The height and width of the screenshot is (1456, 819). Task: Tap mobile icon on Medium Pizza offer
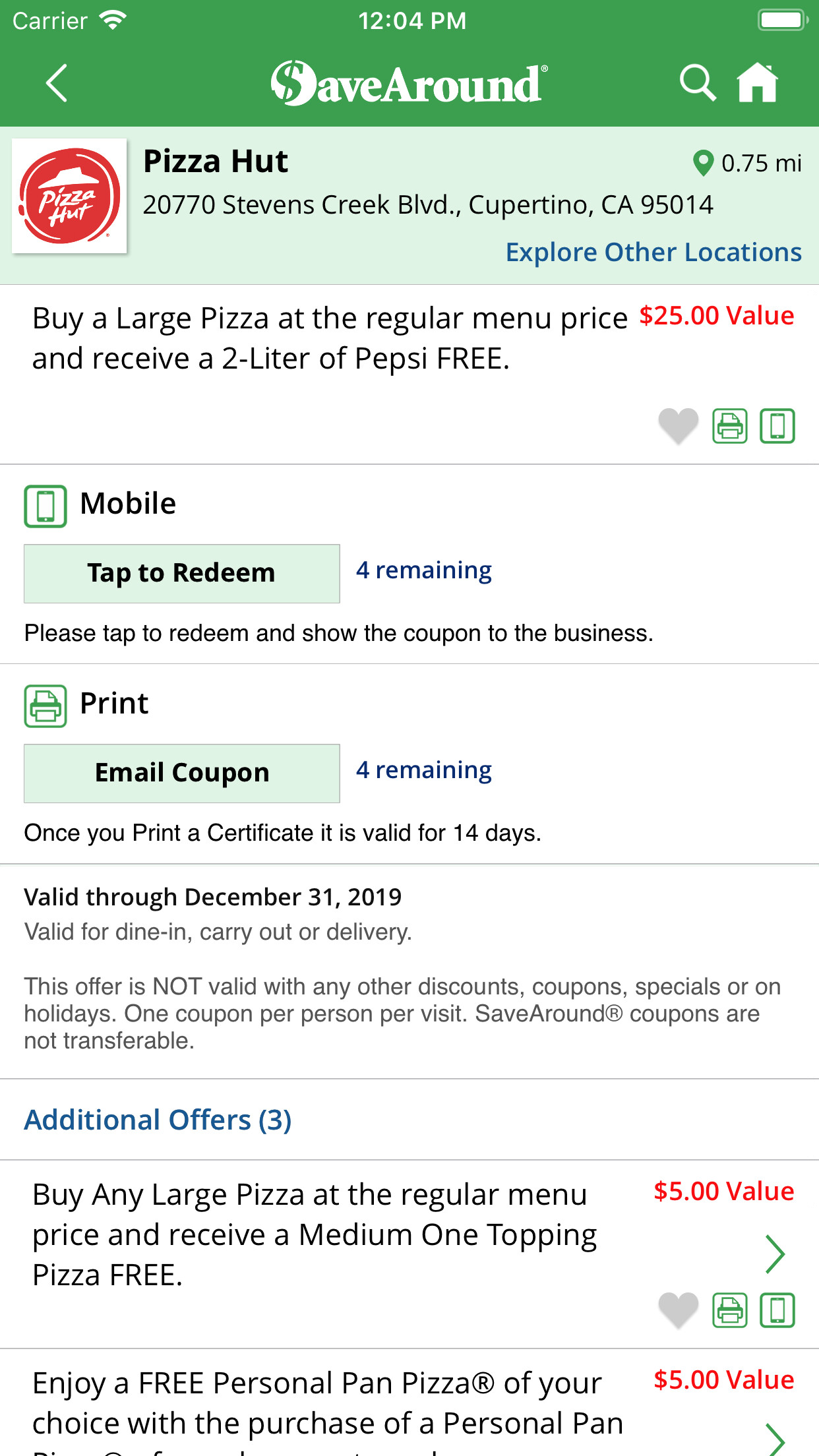tap(777, 1310)
